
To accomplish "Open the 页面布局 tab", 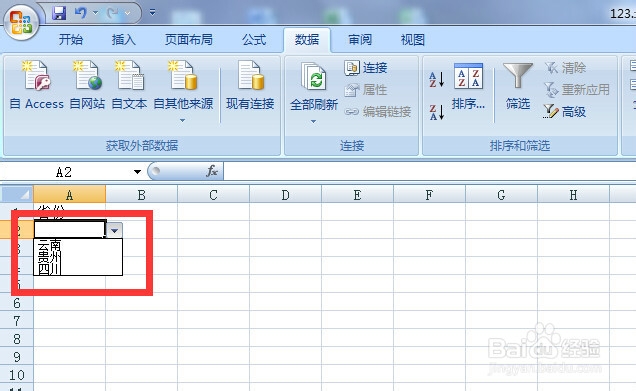I will pos(189,39).
